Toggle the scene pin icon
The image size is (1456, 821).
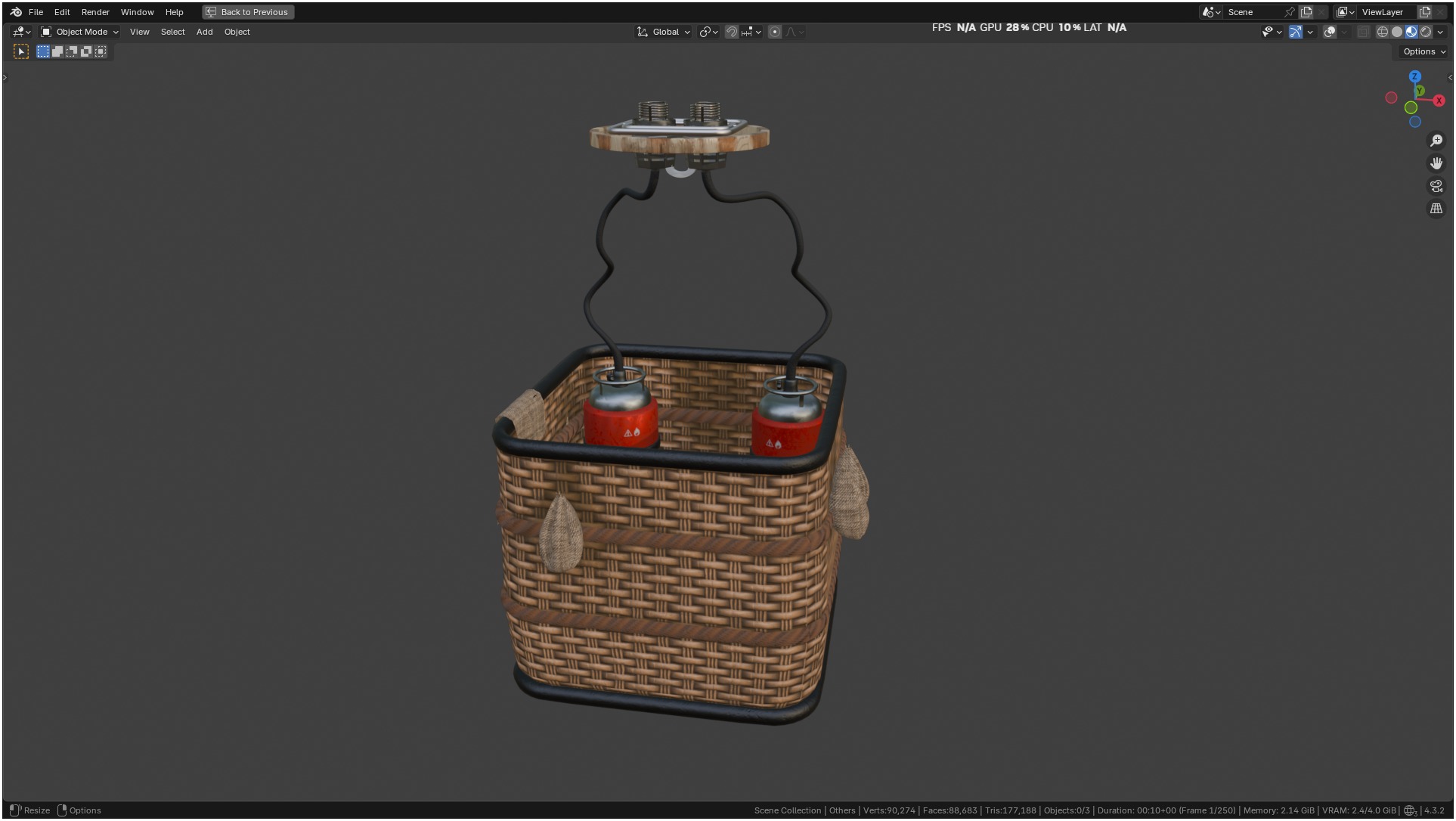[1290, 12]
